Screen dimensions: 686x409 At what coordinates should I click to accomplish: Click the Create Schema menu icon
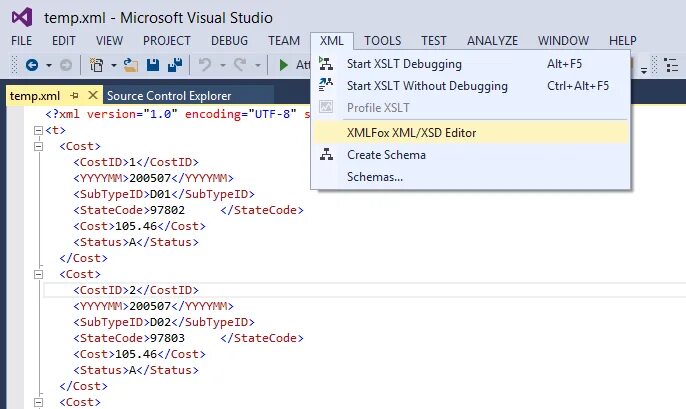pos(326,155)
